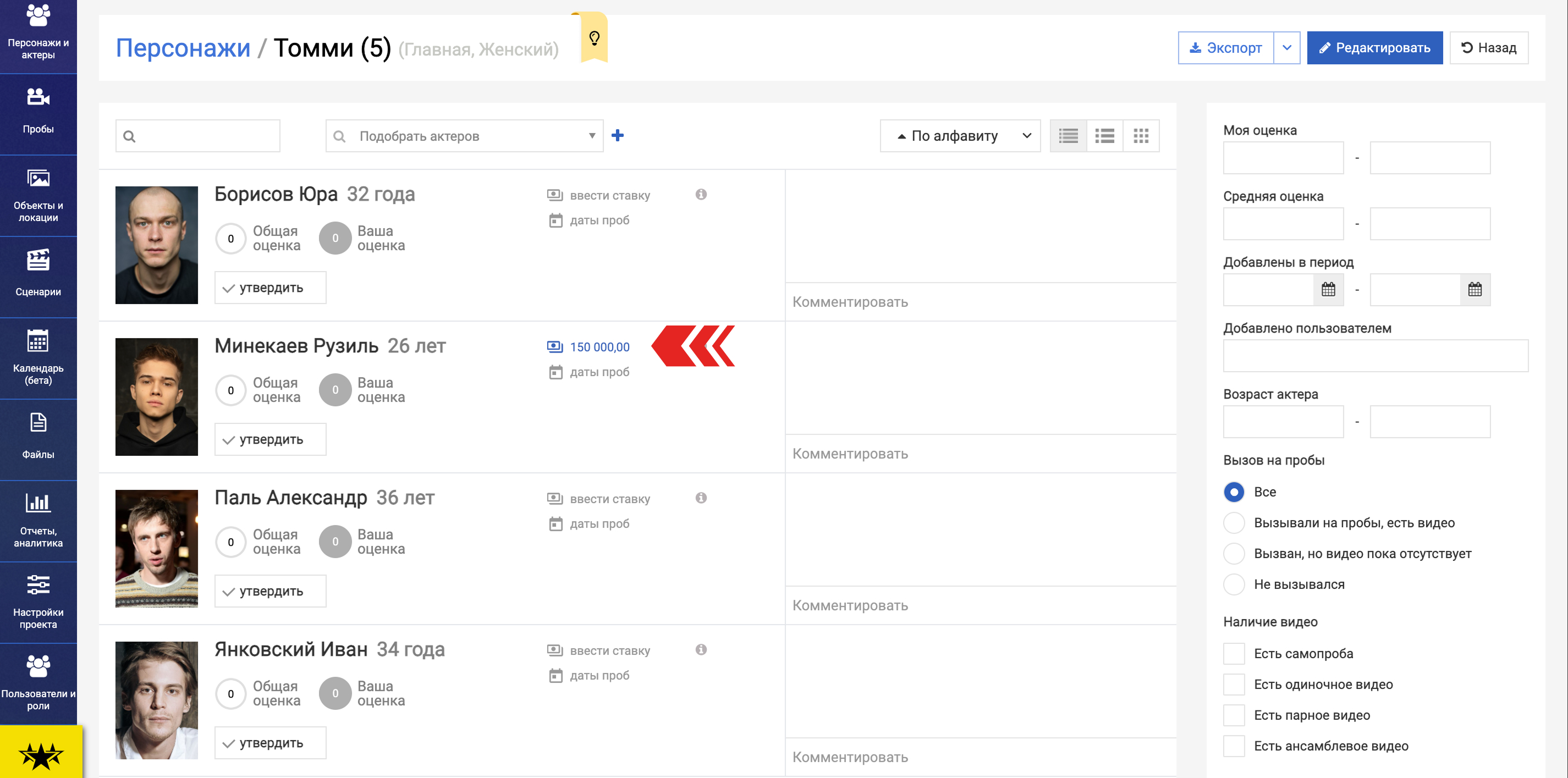Image resolution: width=1568 pixels, height=778 pixels.
Task: Open Паль Александр actor photo
Action: click(x=156, y=549)
